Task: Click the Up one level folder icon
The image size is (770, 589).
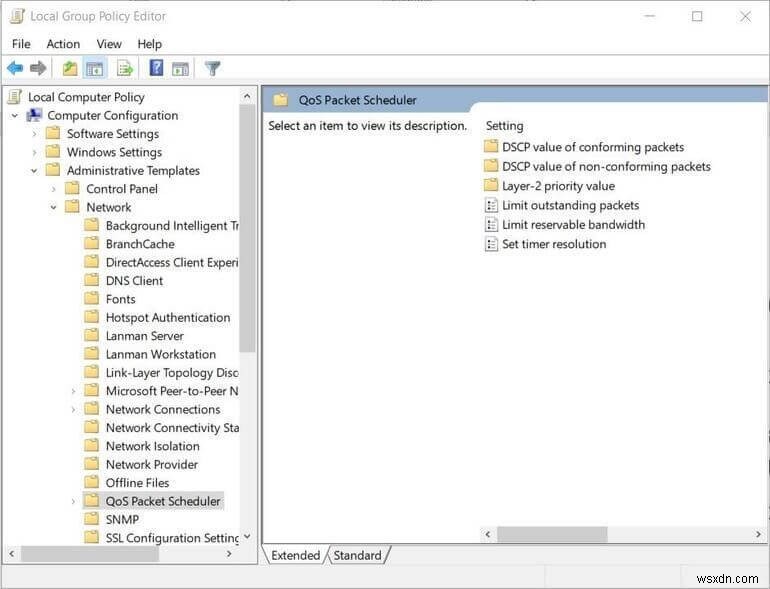Action: pyautogui.click(x=70, y=68)
